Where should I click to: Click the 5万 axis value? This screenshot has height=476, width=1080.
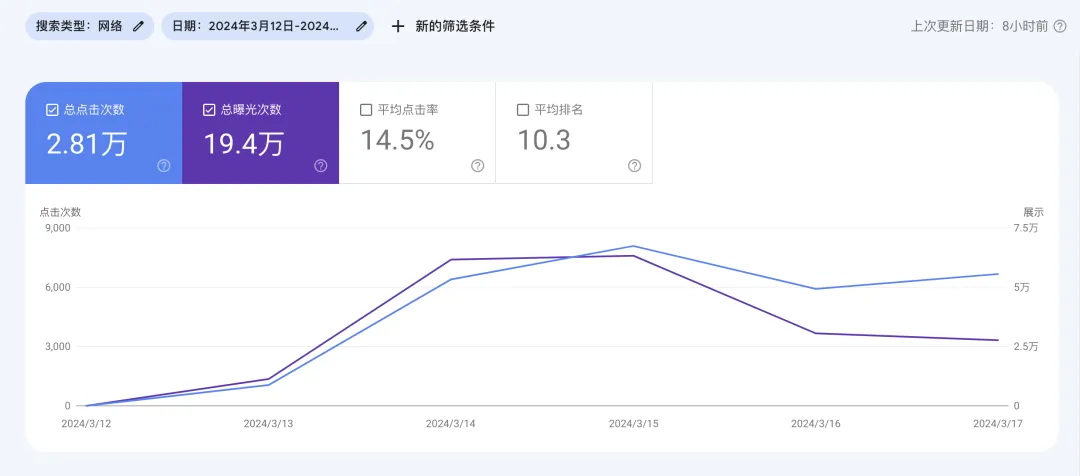tap(1021, 287)
